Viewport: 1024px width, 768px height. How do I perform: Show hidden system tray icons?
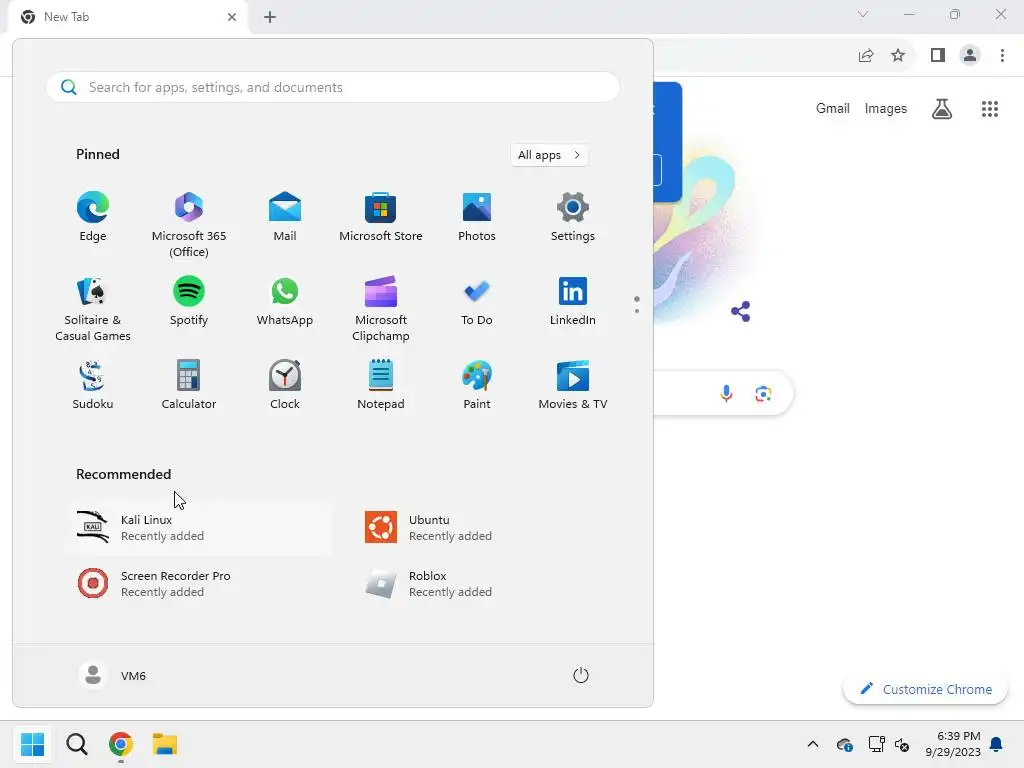click(x=812, y=744)
